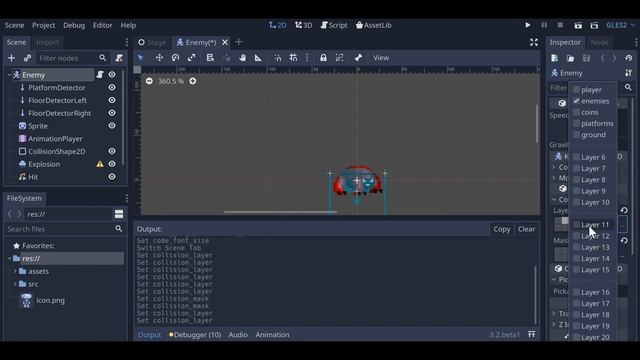
Task: Hide the Sprite node
Action: click(112, 126)
